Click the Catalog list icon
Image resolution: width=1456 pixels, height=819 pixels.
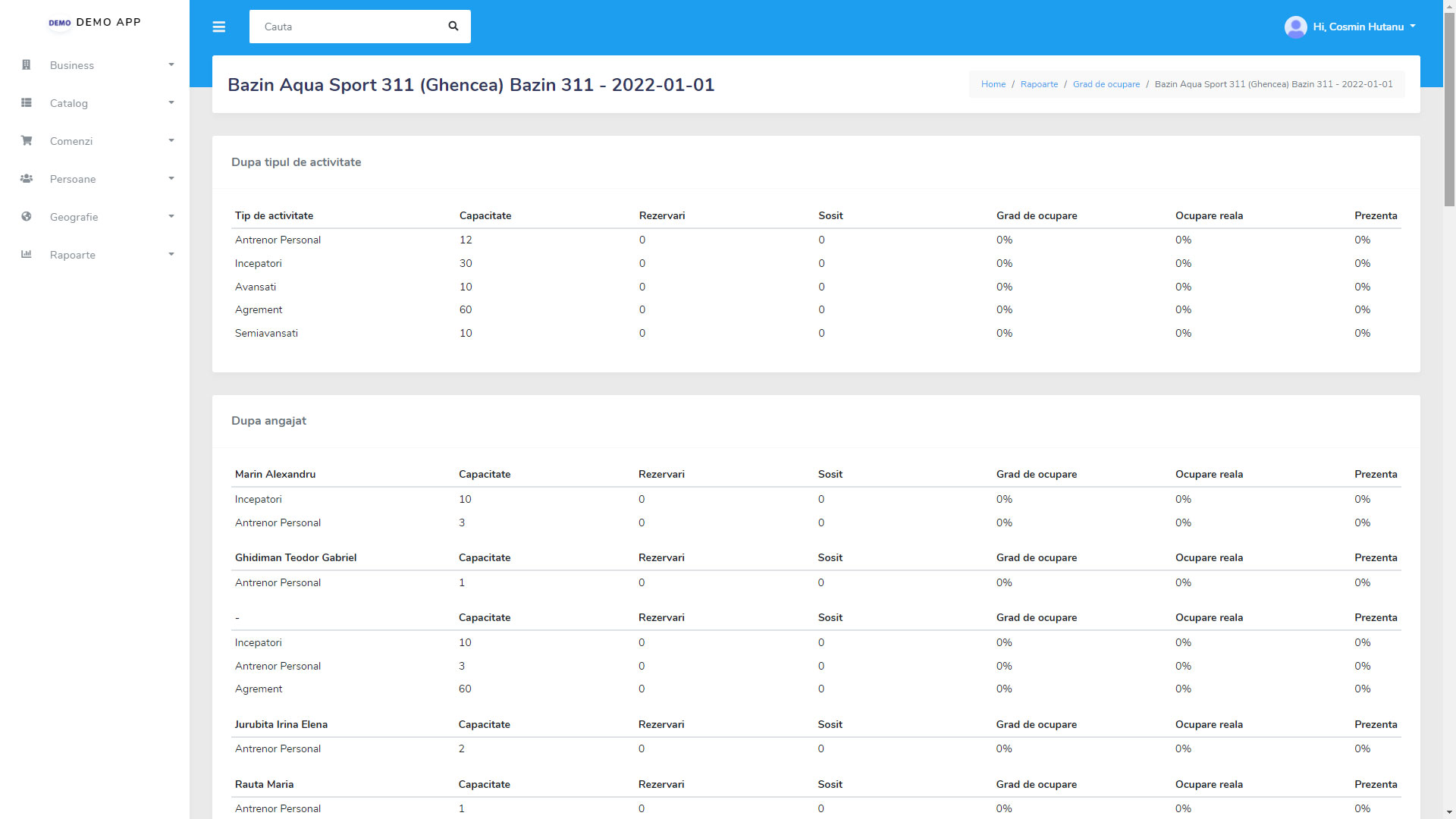click(x=27, y=103)
